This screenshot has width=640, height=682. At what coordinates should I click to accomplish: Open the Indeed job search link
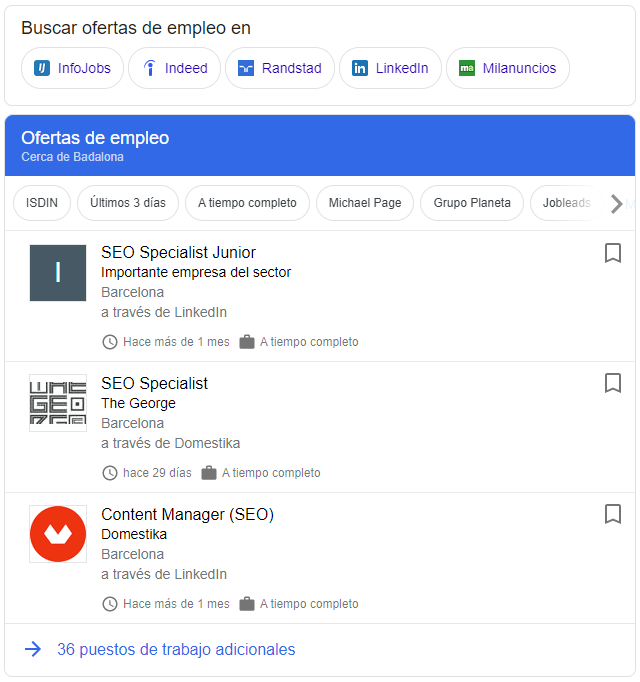[174, 68]
